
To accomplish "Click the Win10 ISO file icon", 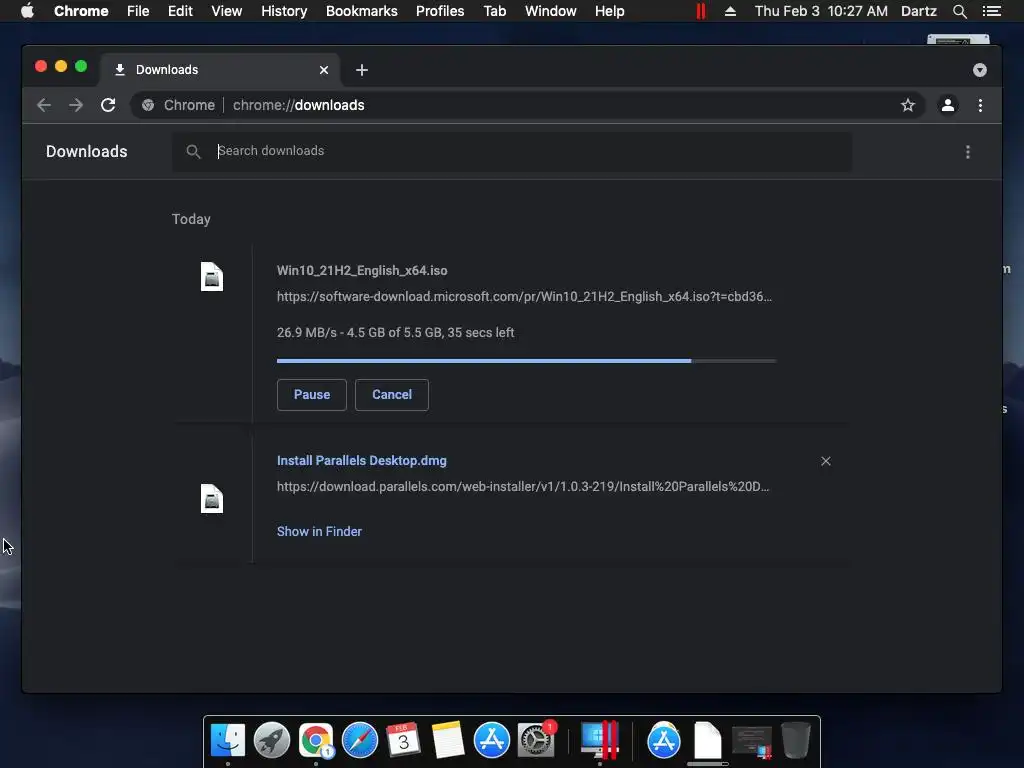I will click(212, 276).
